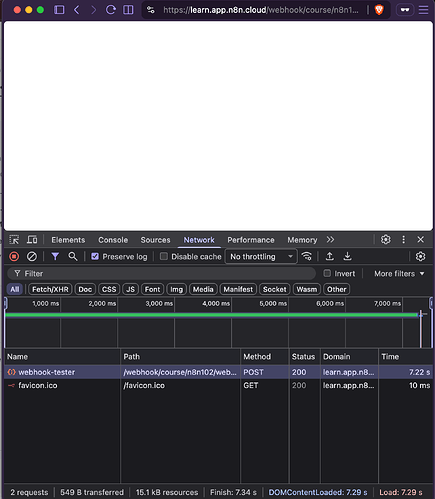The width and height of the screenshot is (435, 499).
Task: Expand the More filters dropdown
Action: click(x=399, y=274)
